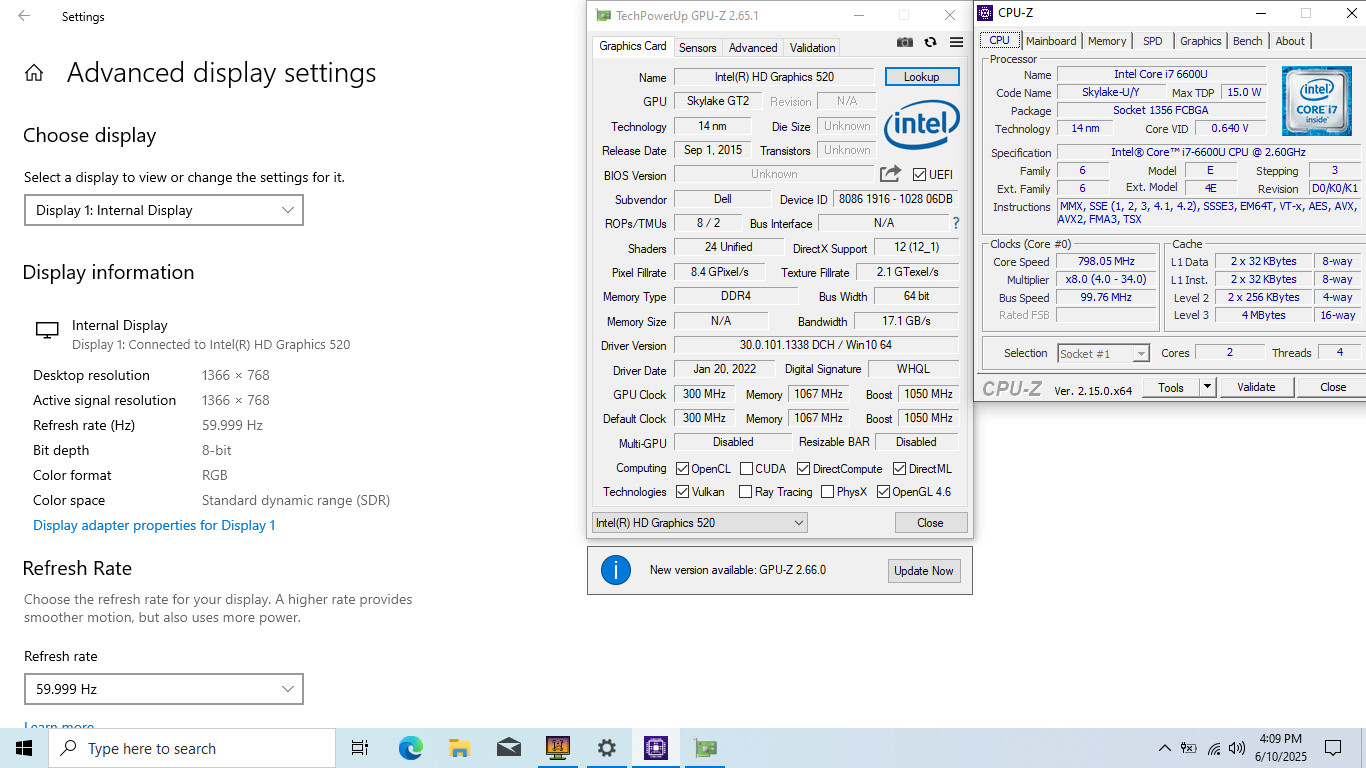1366x768 pixels.
Task: Expand the Intel(R) HD Graphics 520 selector
Action: pyautogui.click(x=700, y=522)
